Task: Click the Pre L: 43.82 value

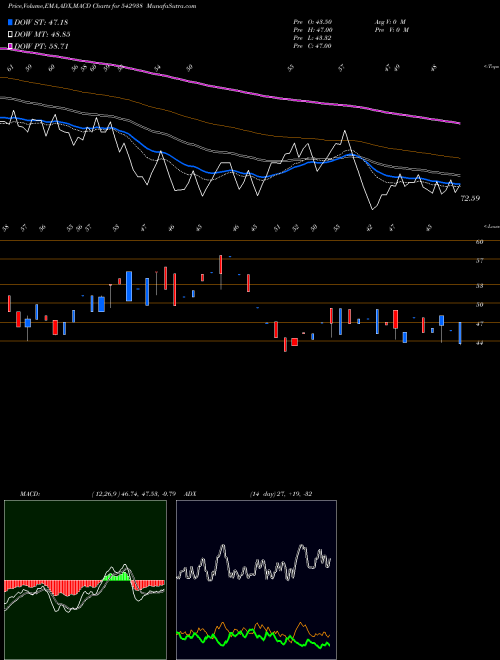Action: [313, 38]
